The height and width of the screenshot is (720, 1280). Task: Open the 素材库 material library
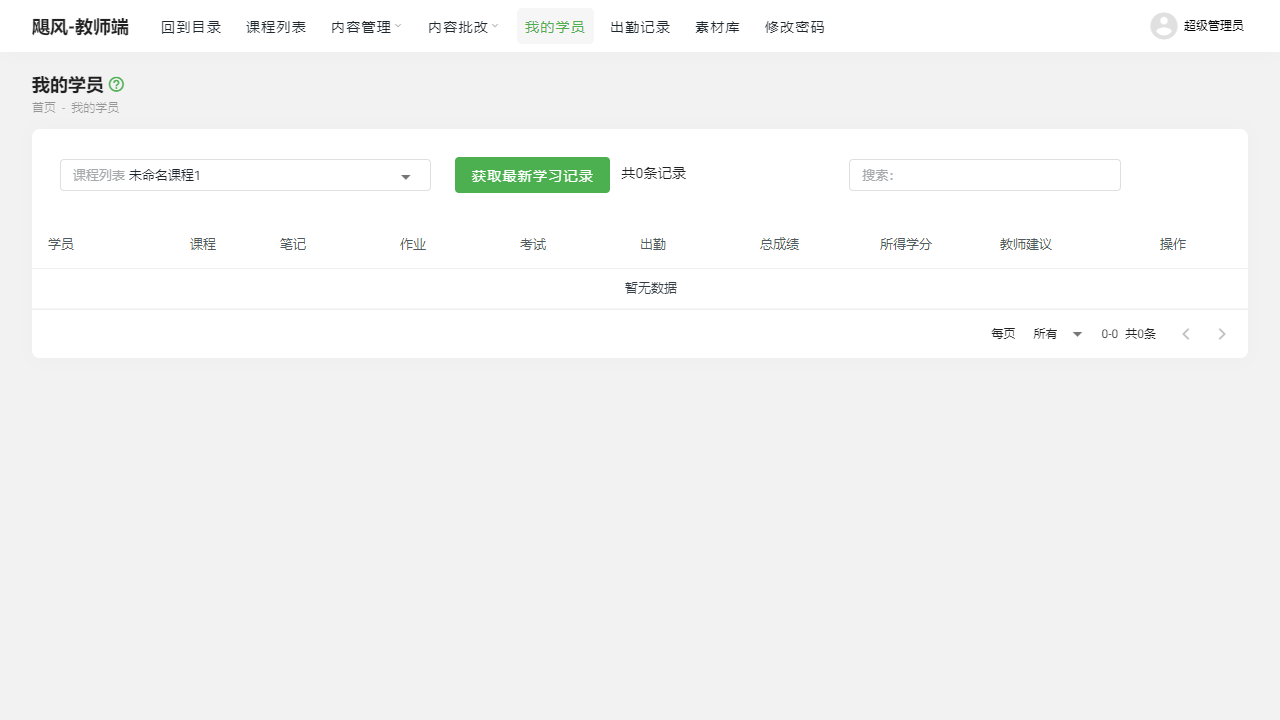(x=717, y=26)
